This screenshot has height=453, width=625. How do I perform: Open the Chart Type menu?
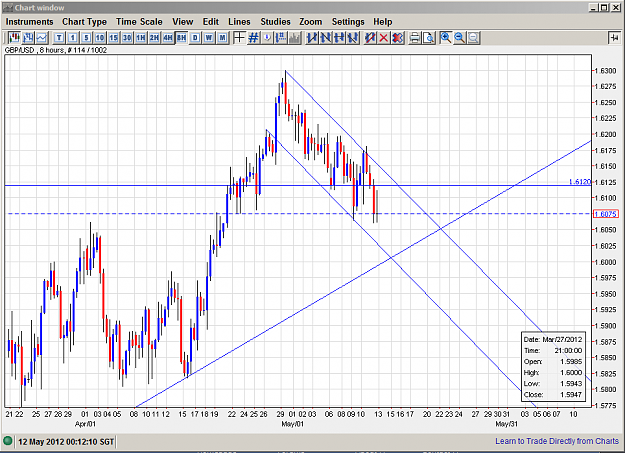coord(84,22)
